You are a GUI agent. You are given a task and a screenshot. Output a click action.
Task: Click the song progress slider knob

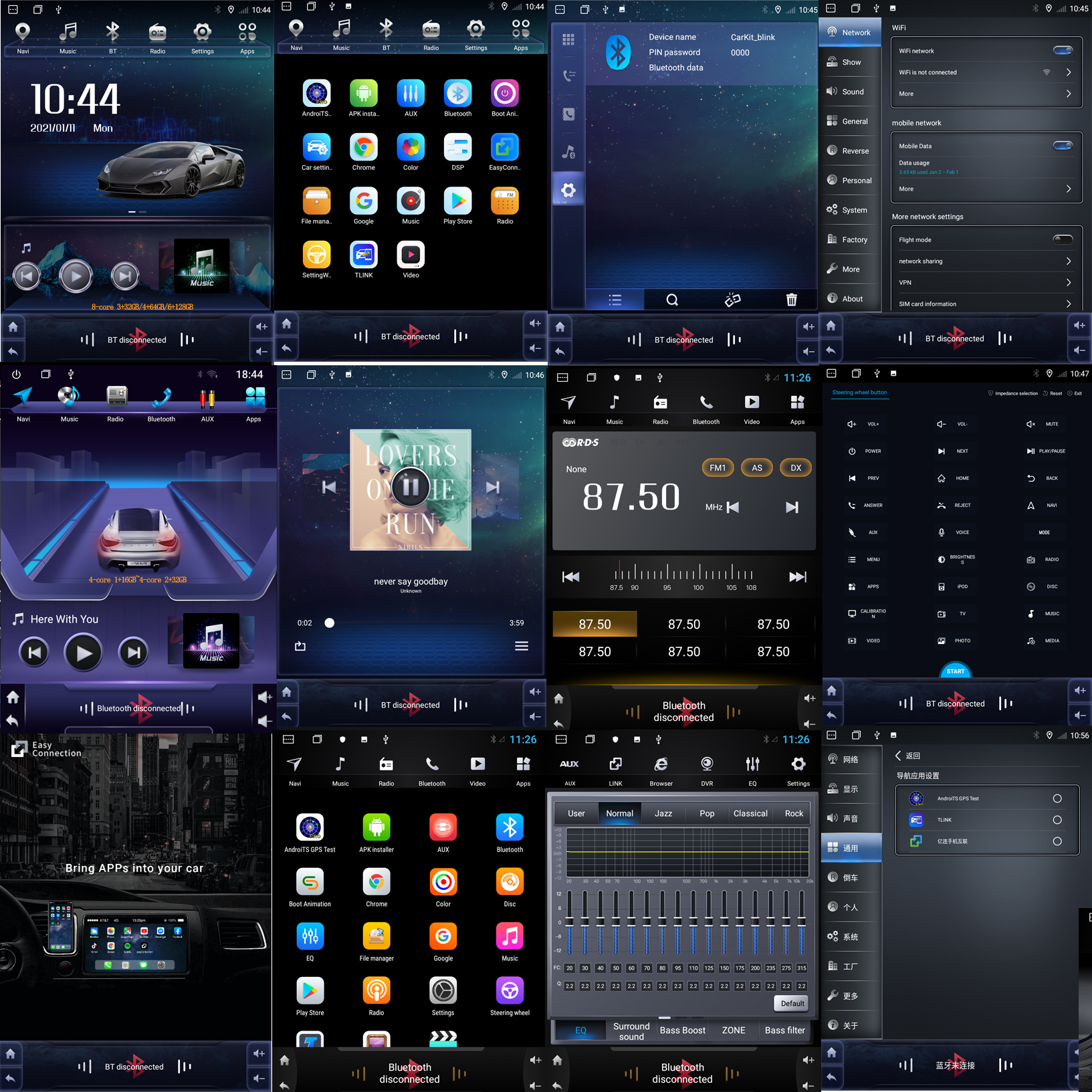(329, 623)
